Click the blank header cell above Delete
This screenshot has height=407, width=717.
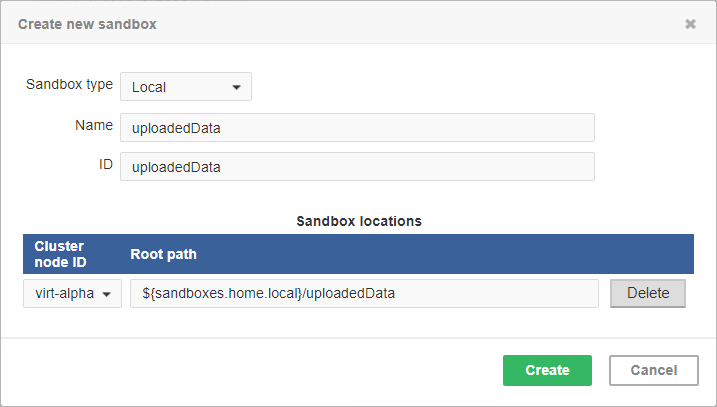[x=648, y=254]
